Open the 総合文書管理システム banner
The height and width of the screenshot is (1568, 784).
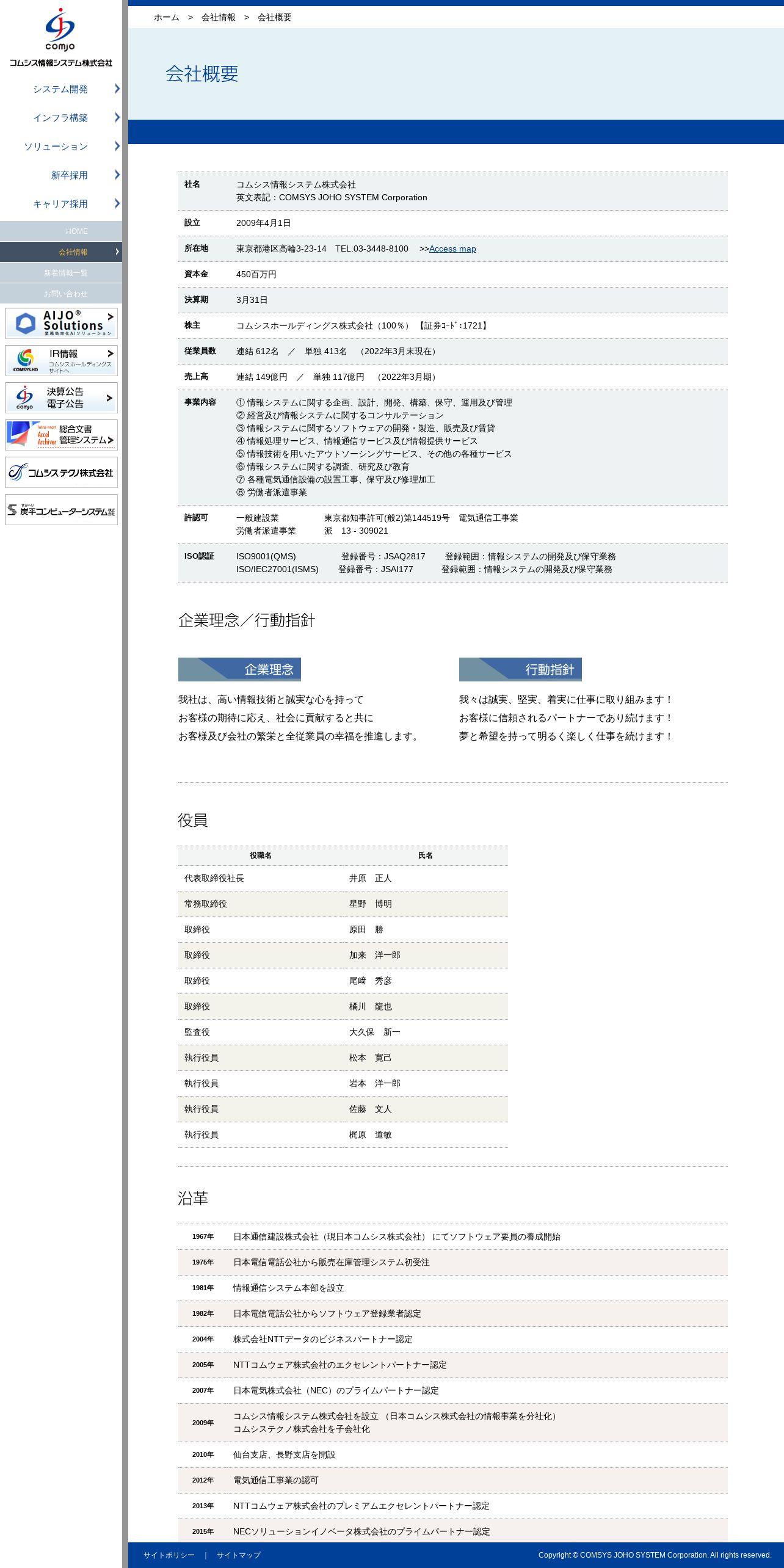tap(61, 435)
